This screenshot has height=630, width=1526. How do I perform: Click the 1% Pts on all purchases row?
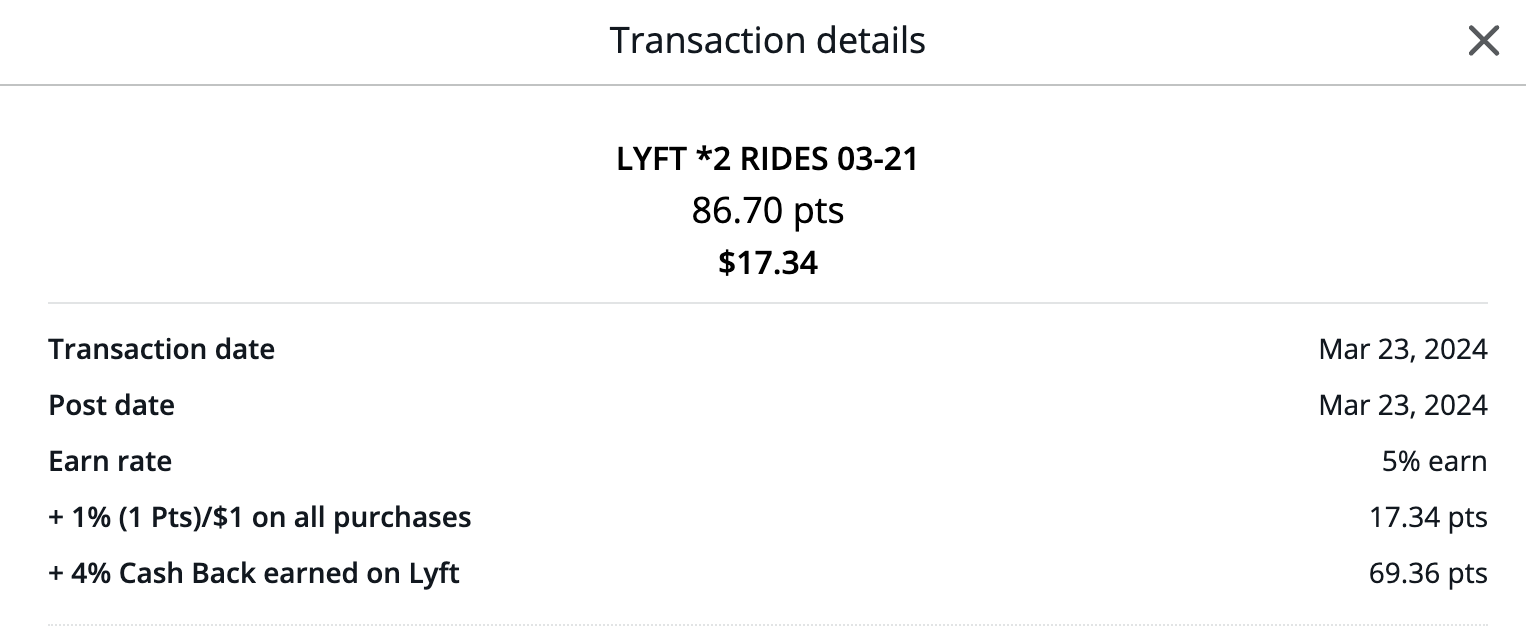(x=260, y=517)
